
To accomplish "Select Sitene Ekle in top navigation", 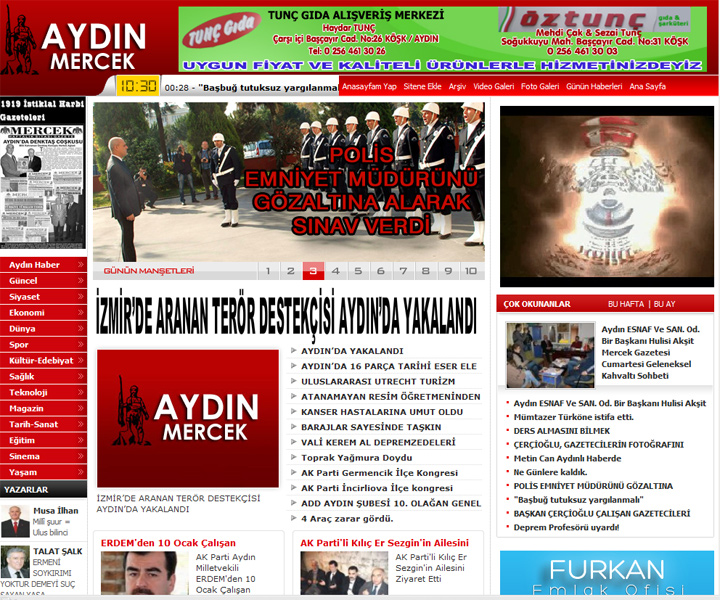I will point(422,86).
